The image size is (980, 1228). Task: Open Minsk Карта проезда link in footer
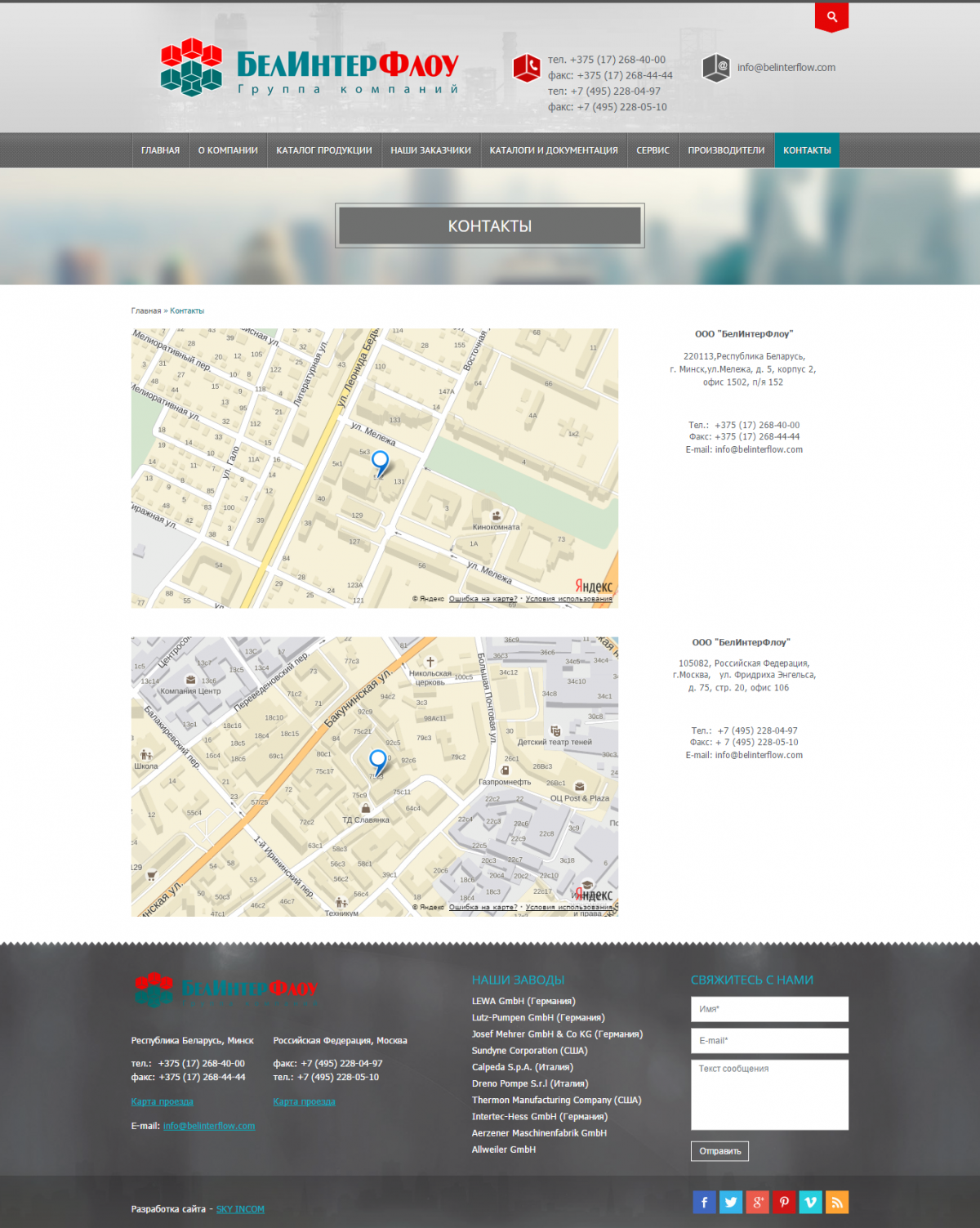163,1101
